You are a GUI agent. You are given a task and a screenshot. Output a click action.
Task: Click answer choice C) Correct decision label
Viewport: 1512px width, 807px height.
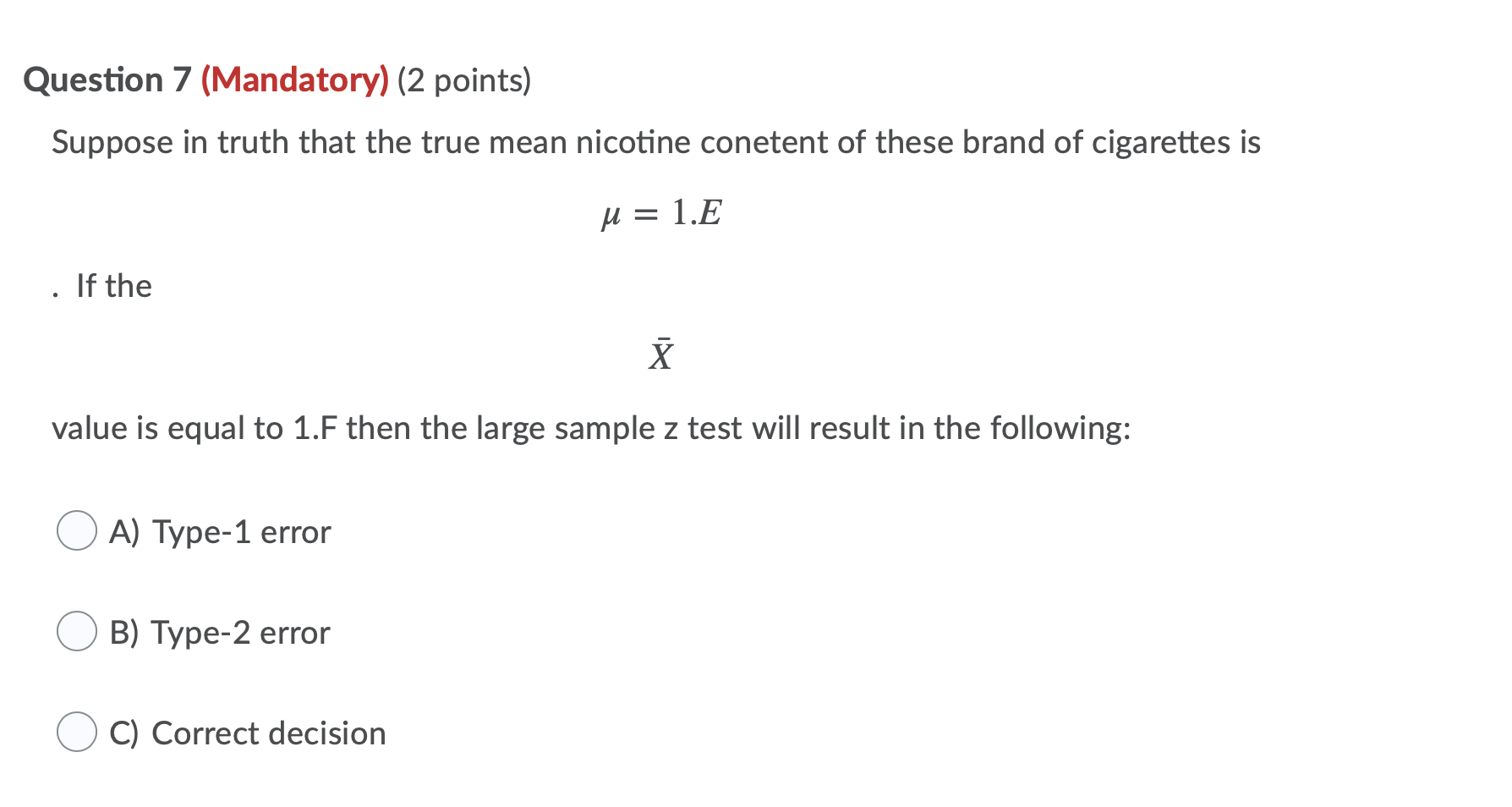pyautogui.click(x=246, y=733)
